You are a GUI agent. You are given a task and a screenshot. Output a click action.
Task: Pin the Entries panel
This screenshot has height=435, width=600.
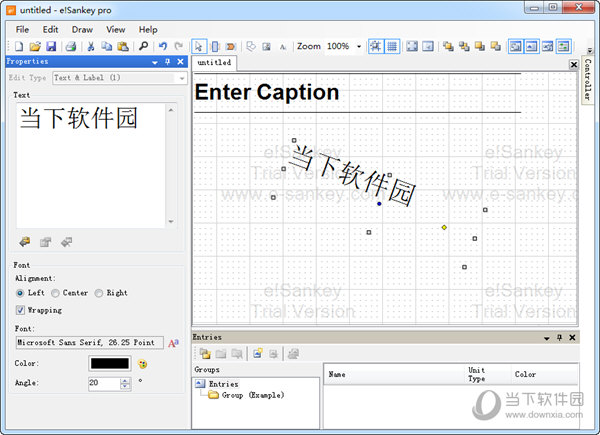(x=559, y=337)
